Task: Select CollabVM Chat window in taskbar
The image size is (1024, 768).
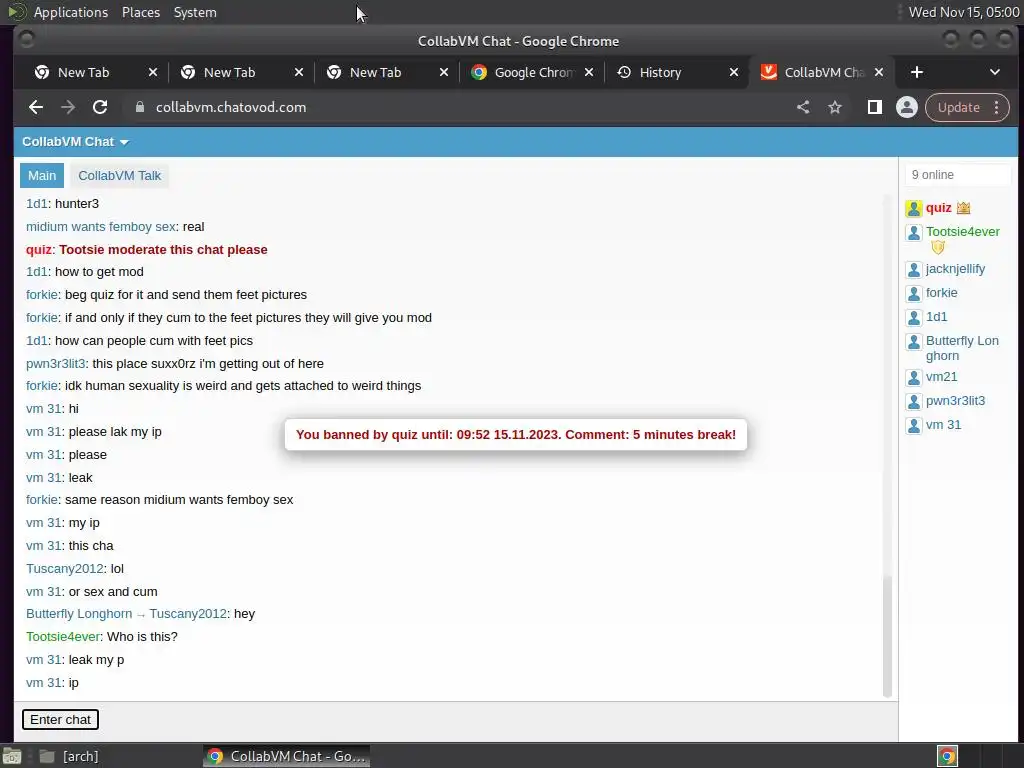Action: [286, 756]
